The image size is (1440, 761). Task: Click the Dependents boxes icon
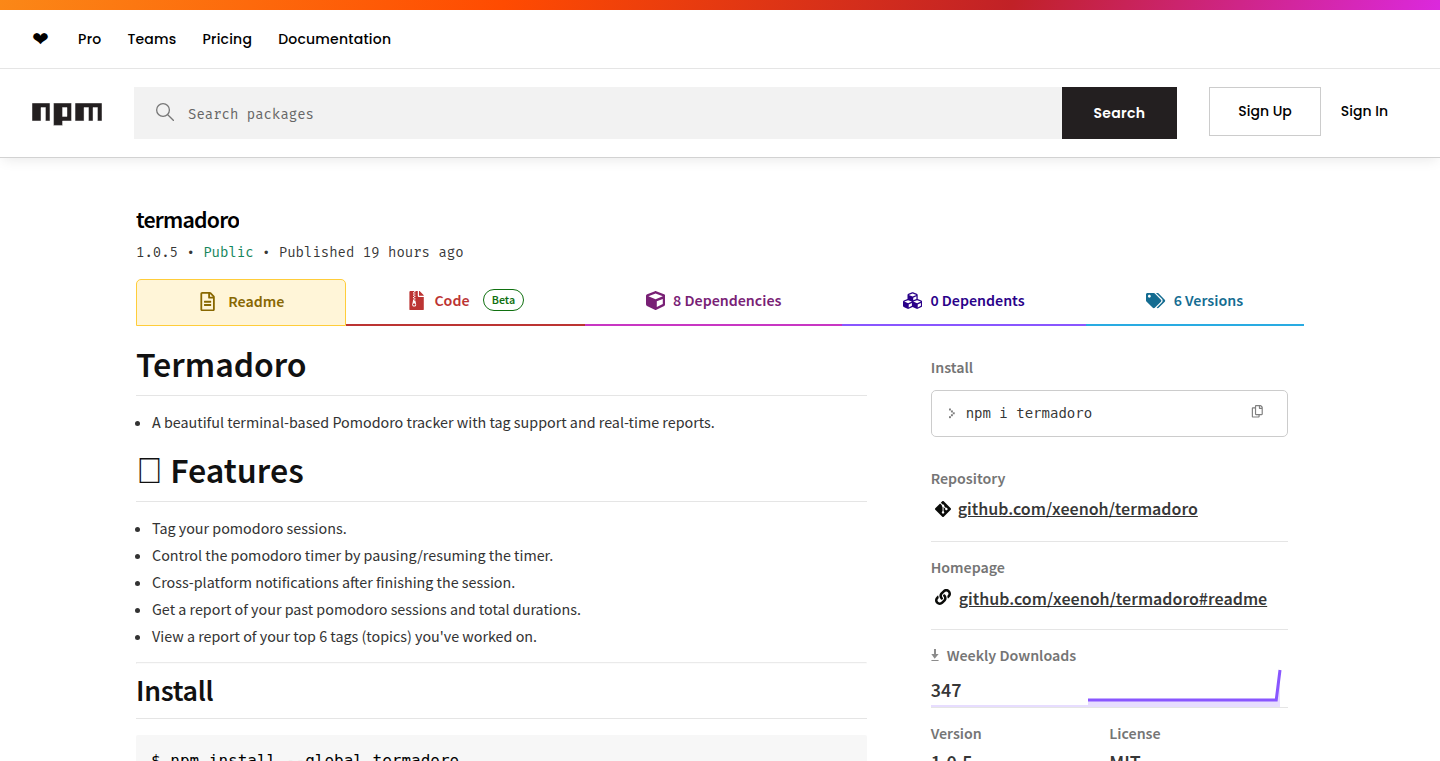912,301
